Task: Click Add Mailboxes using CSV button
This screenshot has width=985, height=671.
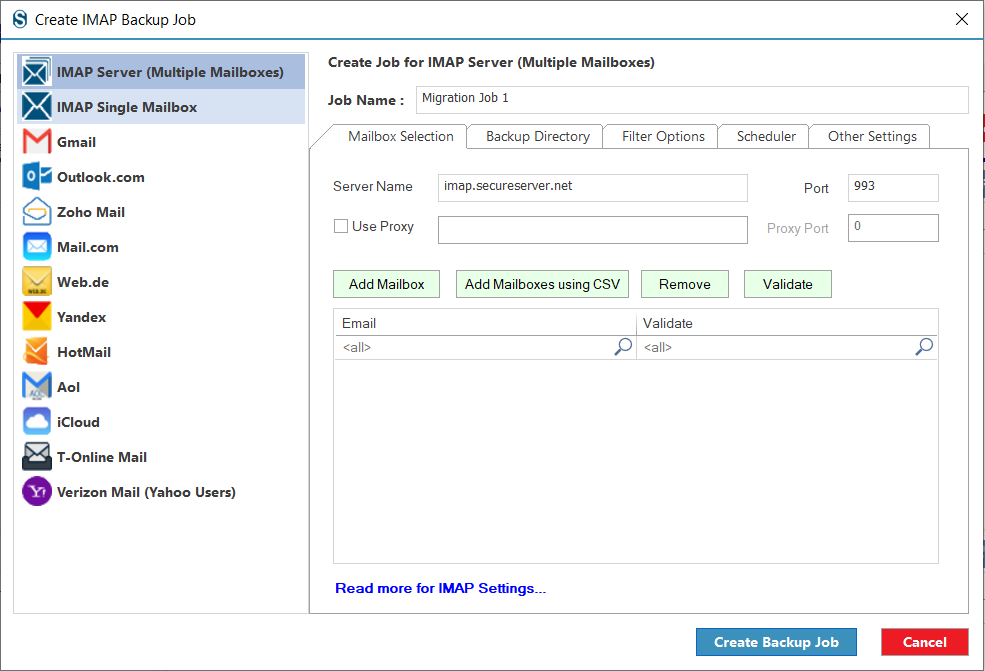Action: 542,284
